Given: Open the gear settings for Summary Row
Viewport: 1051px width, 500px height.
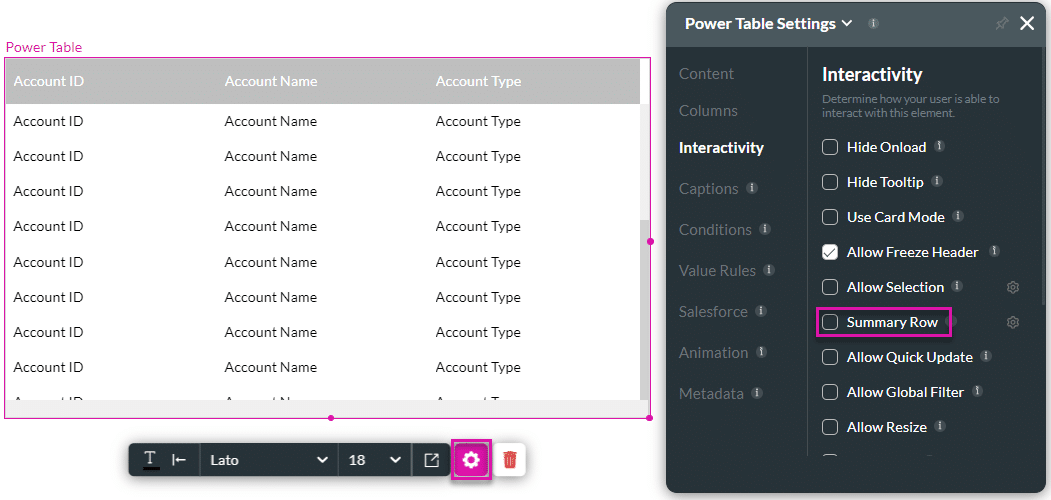Looking at the screenshot, I should (1013, 322).
